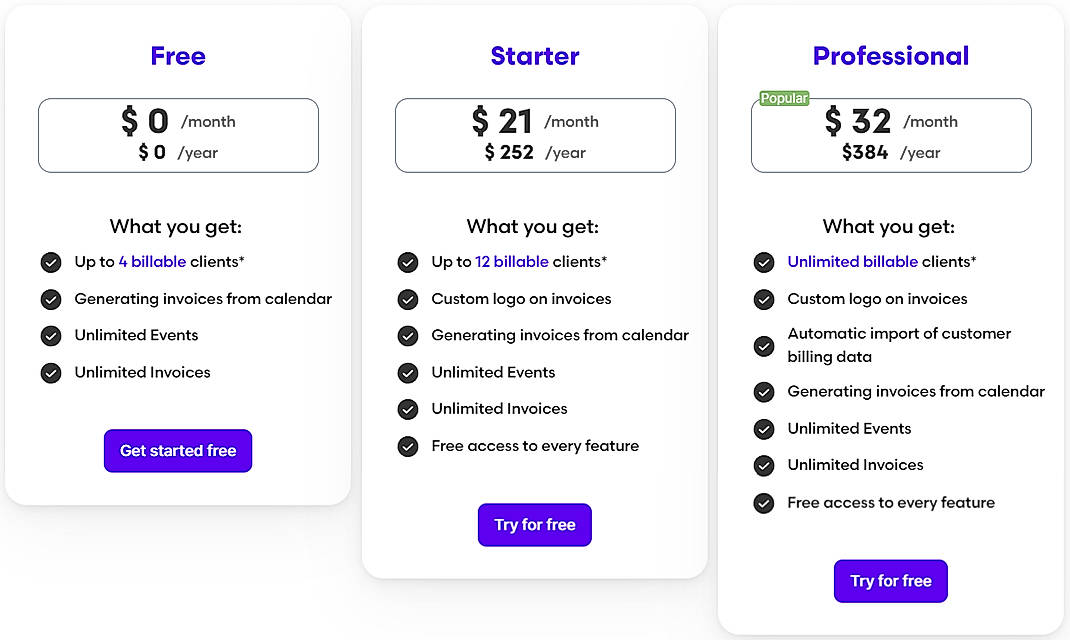Click the checkmark next to 'Generating invoices from calendar' in Professional

point(764,391)
